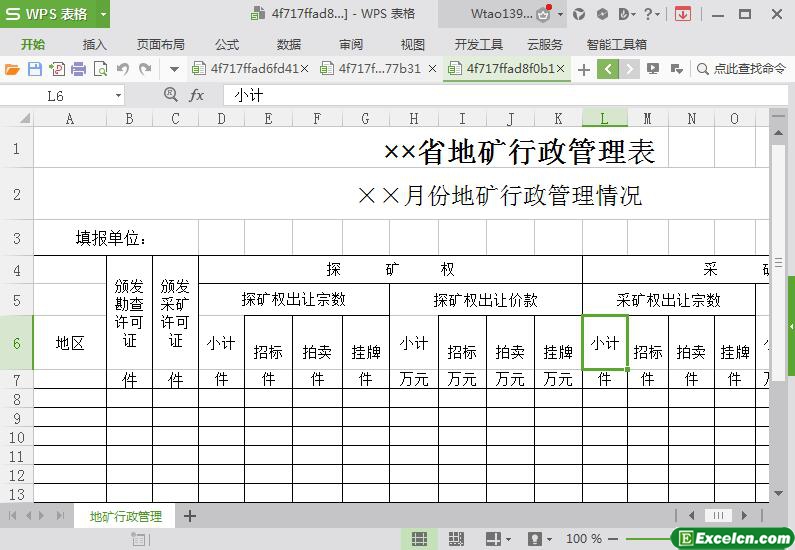Select the 填报单位： cell

tap(116, 237)
